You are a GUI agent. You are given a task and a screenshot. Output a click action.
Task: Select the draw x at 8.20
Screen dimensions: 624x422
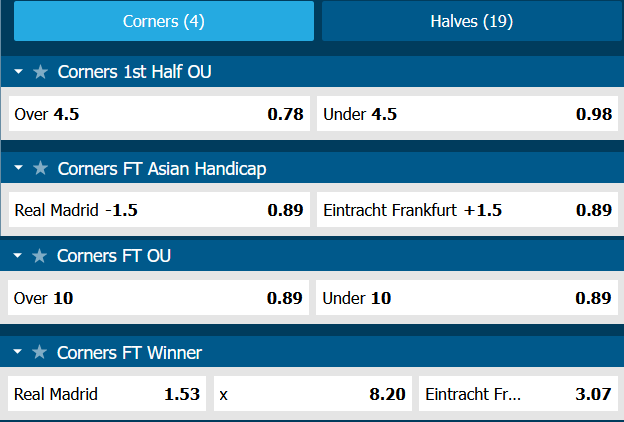coord(312,394)
